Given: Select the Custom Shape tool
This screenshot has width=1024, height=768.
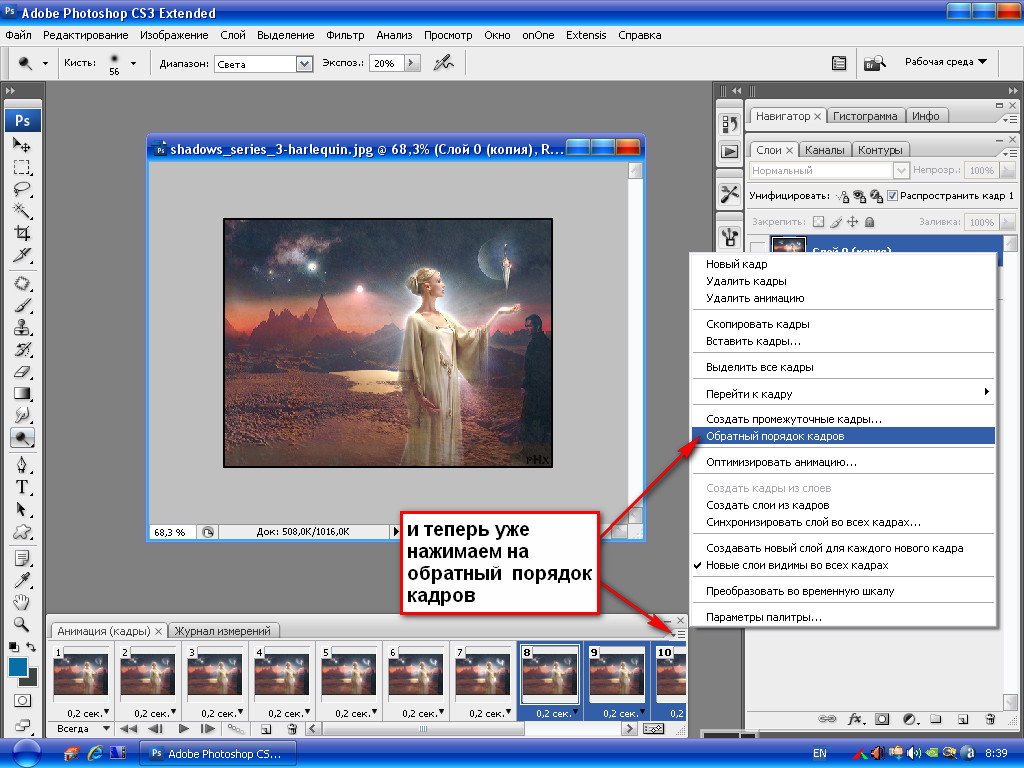Looking at the screenshot, I should tap(22, 532).
